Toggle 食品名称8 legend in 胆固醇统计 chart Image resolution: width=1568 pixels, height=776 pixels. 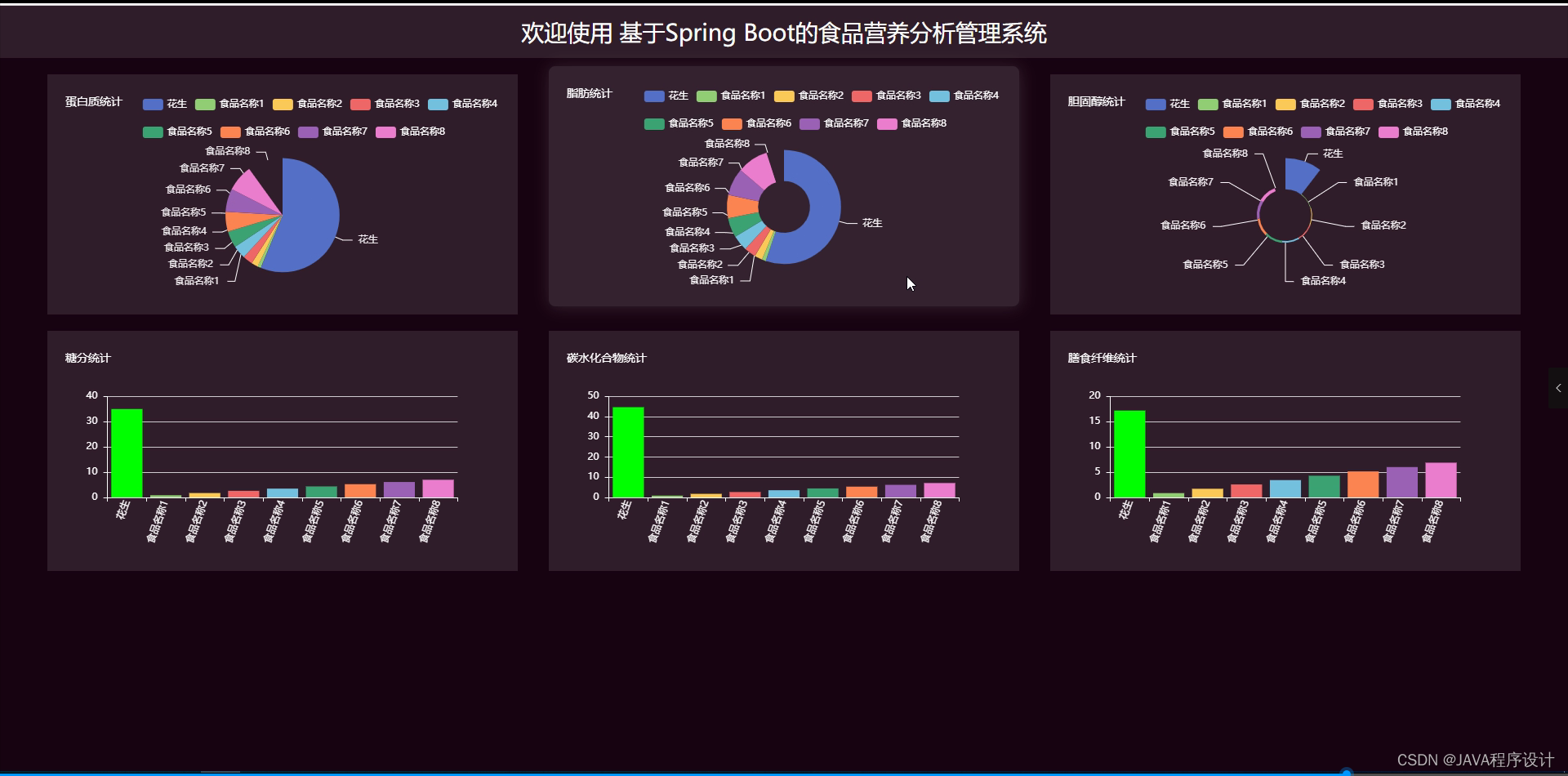(x=1413, y=132)
